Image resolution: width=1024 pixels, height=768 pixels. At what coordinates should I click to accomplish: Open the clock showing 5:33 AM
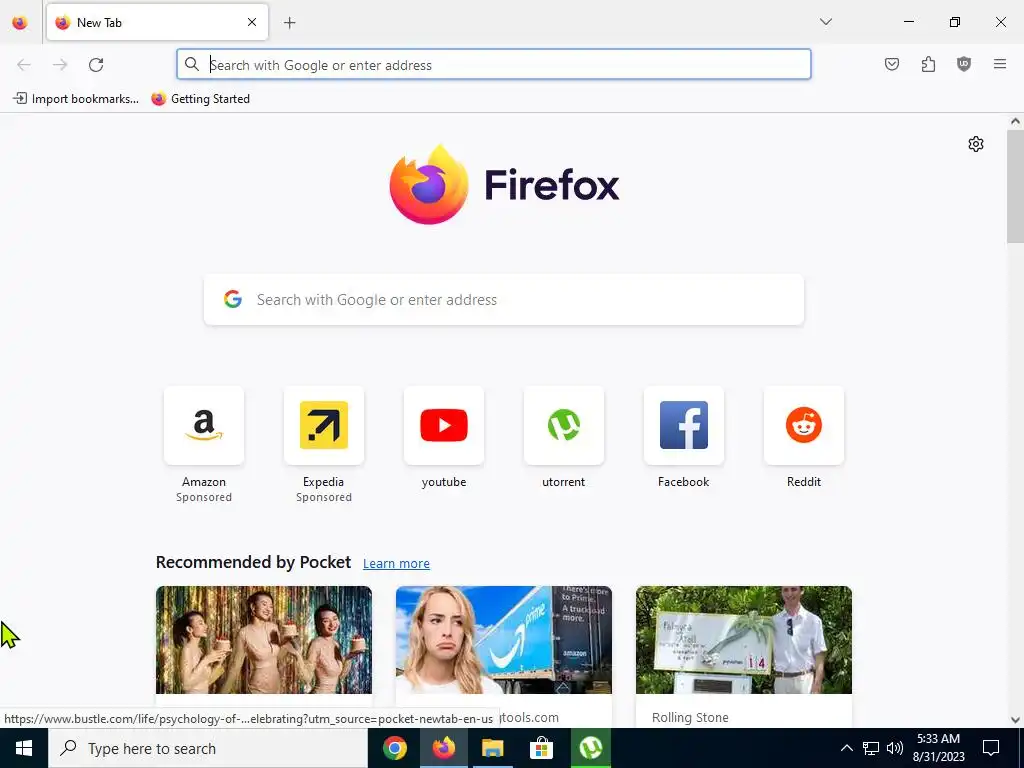point(938,748)
